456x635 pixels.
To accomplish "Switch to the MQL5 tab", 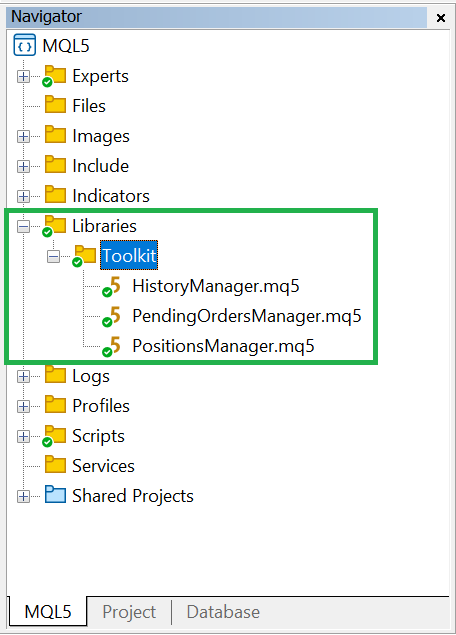I will 47,612.
